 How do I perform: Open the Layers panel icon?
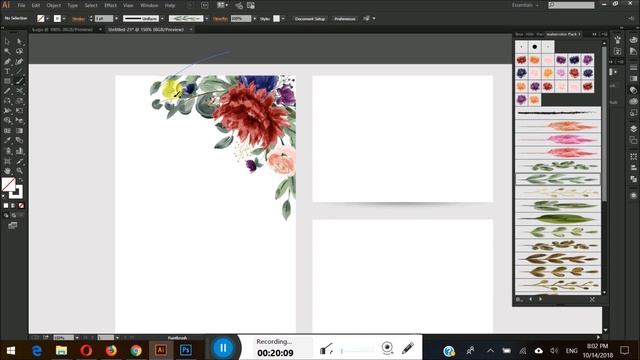tap(633, 129)
